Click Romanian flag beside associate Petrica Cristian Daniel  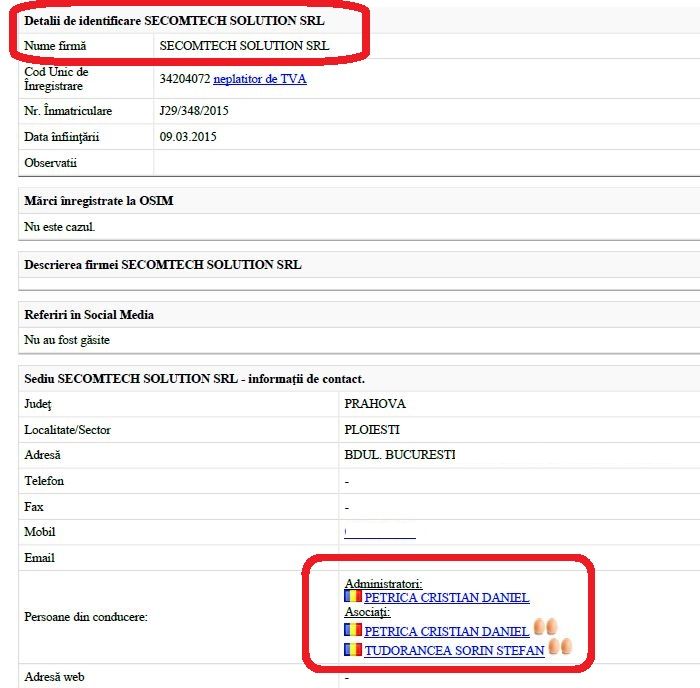pyautogui.click(x=353, y=631)
